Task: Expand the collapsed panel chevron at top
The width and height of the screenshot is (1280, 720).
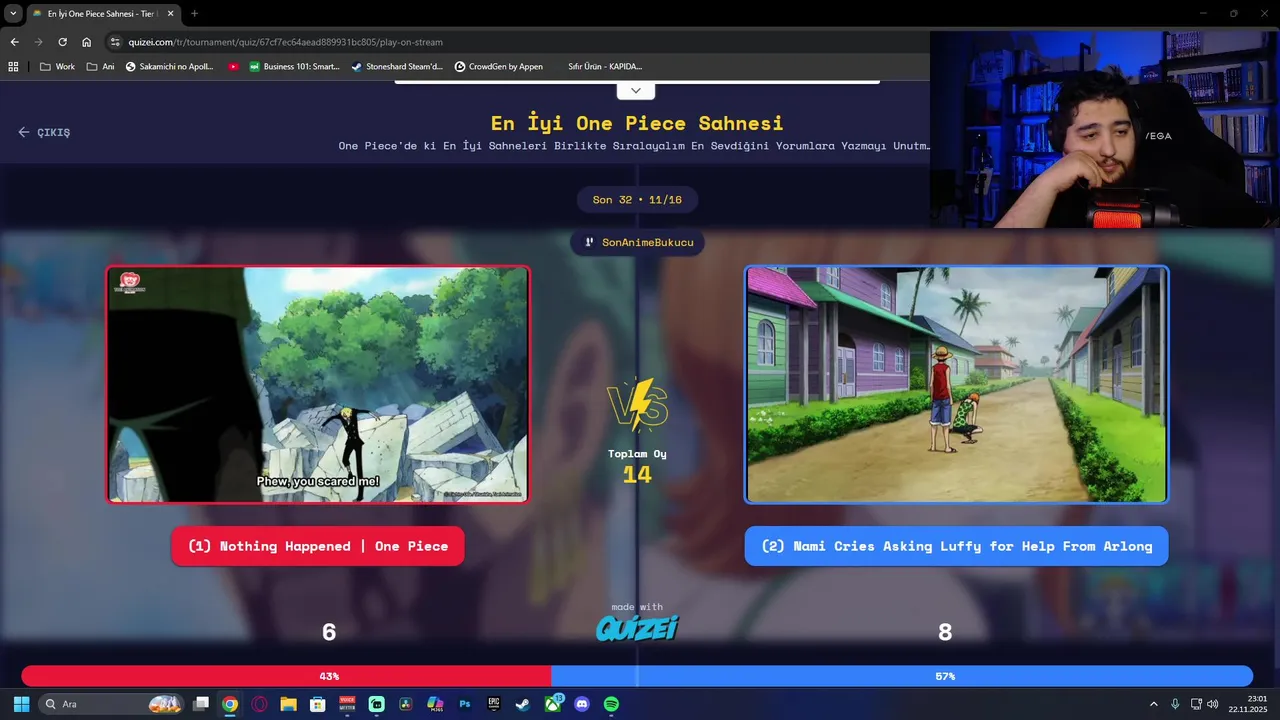Action: click(636, 91)
